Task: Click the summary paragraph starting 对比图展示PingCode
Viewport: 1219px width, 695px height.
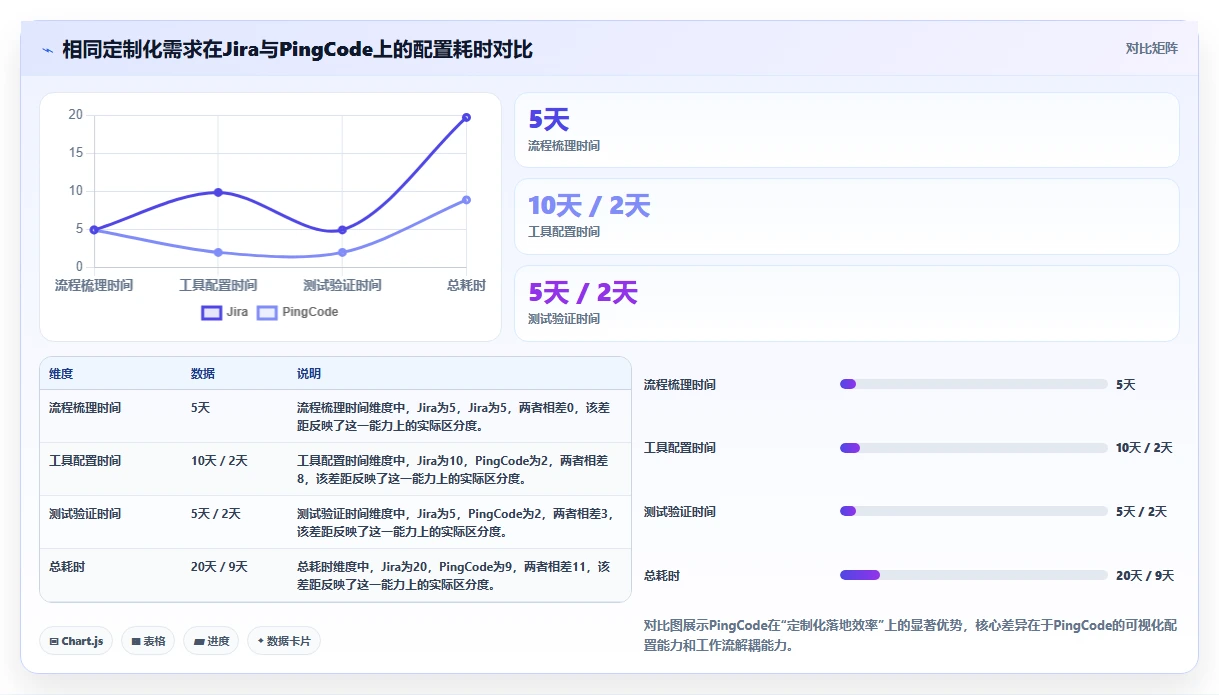Action: pyautogui.click(x=911, y=636)
